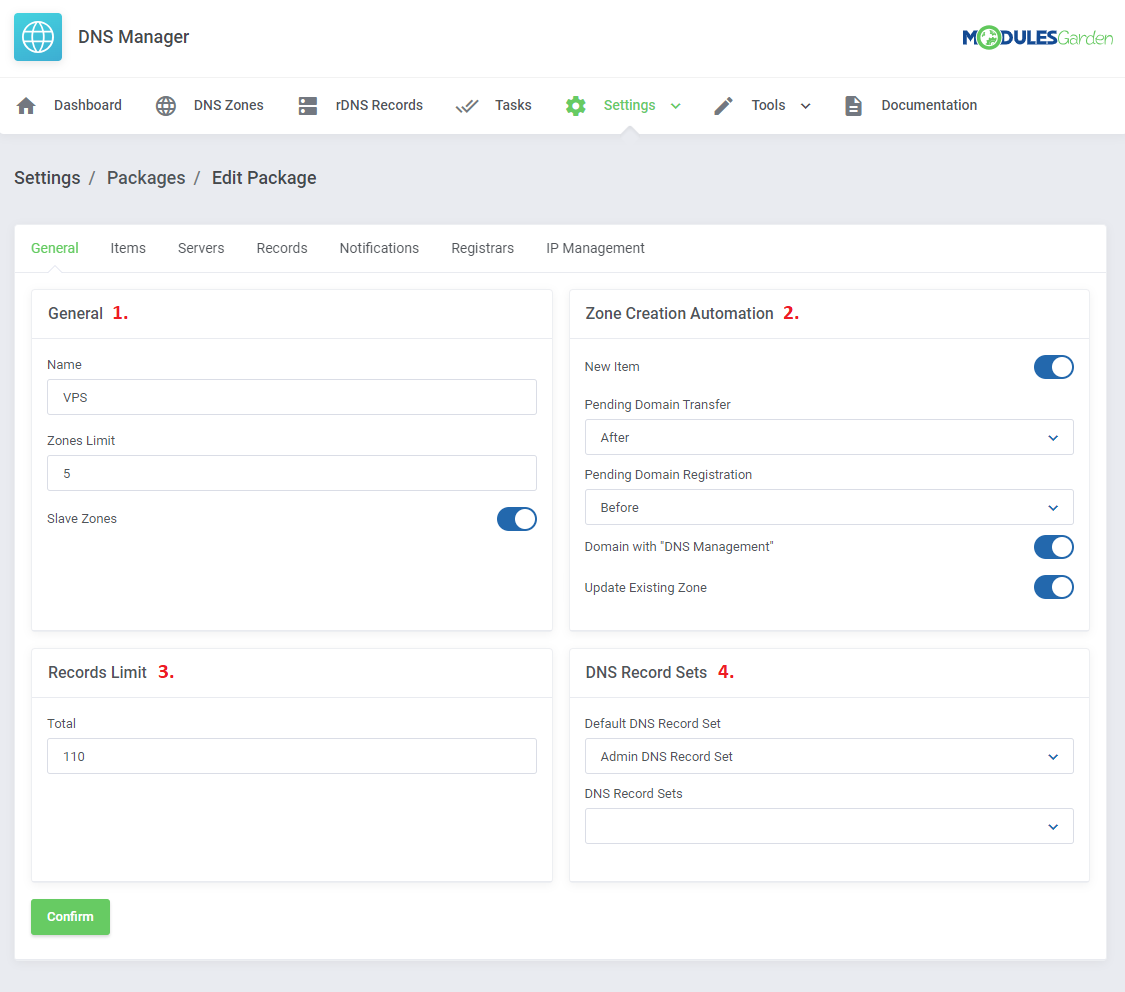Click the Edit Package breadcrumb text
1125x992 pixels.
click(x=264, y=178)
